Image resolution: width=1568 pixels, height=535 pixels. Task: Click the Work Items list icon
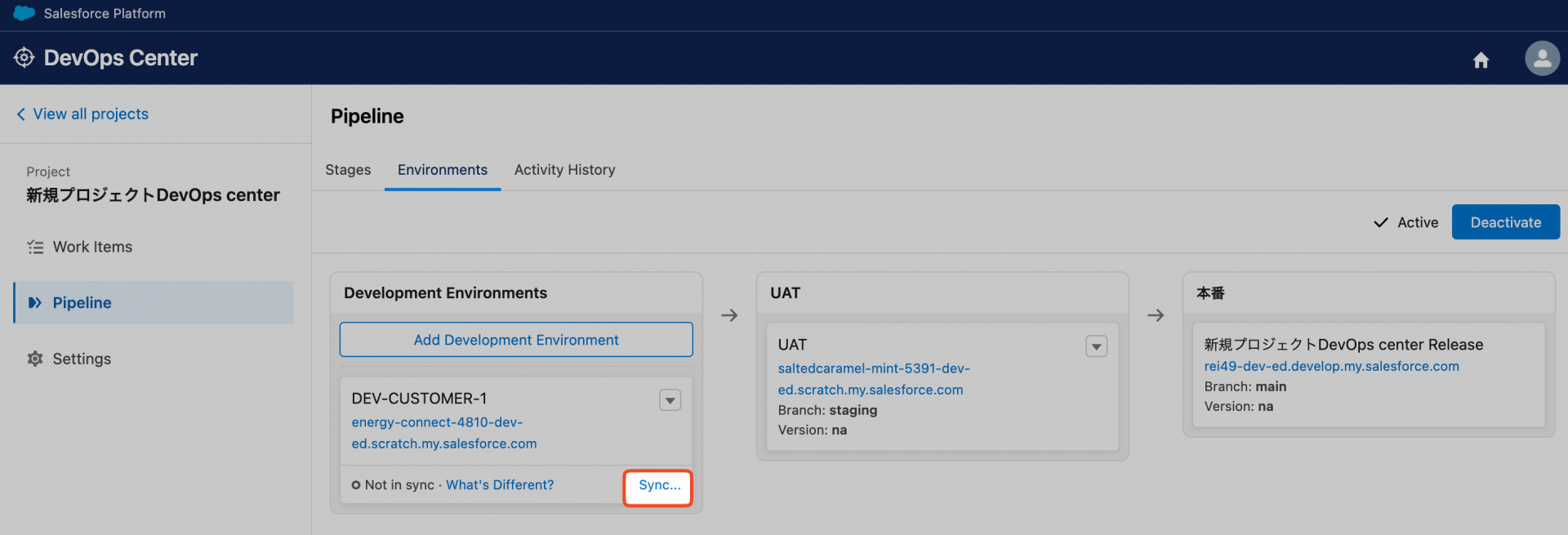(35, 247)
